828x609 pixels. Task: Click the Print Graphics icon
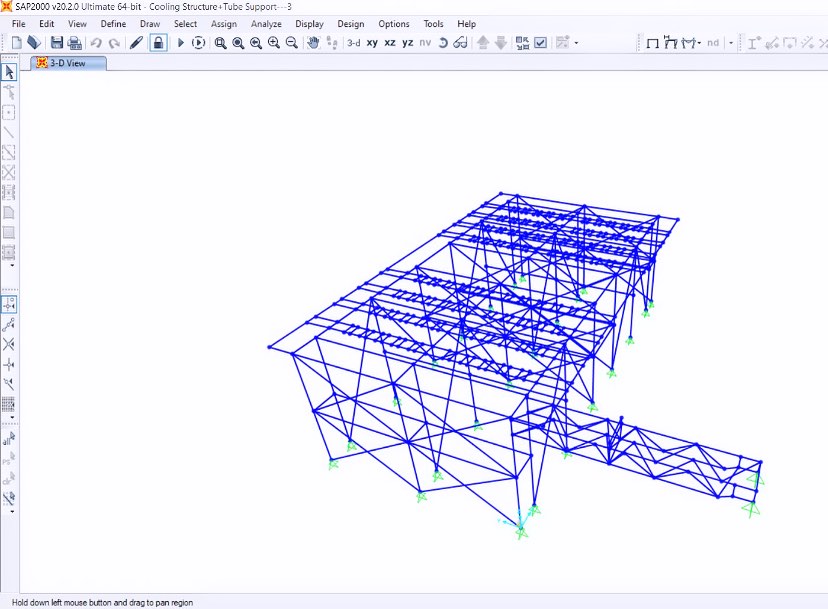click(74, 43)
